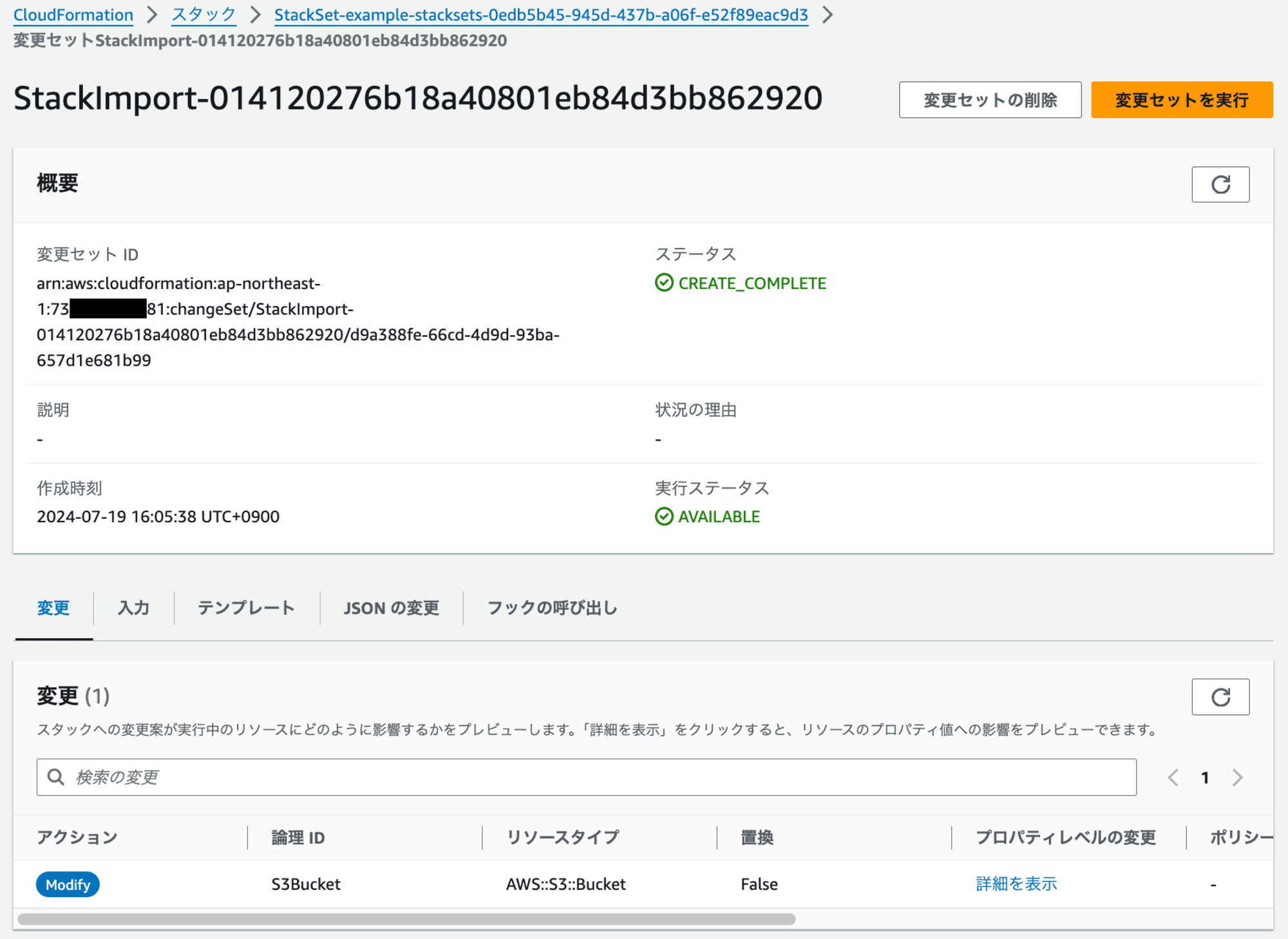Click the 作成時刻 label
Image resolution: width=1288 pixels, height=939 pixels.
[70, 488]
